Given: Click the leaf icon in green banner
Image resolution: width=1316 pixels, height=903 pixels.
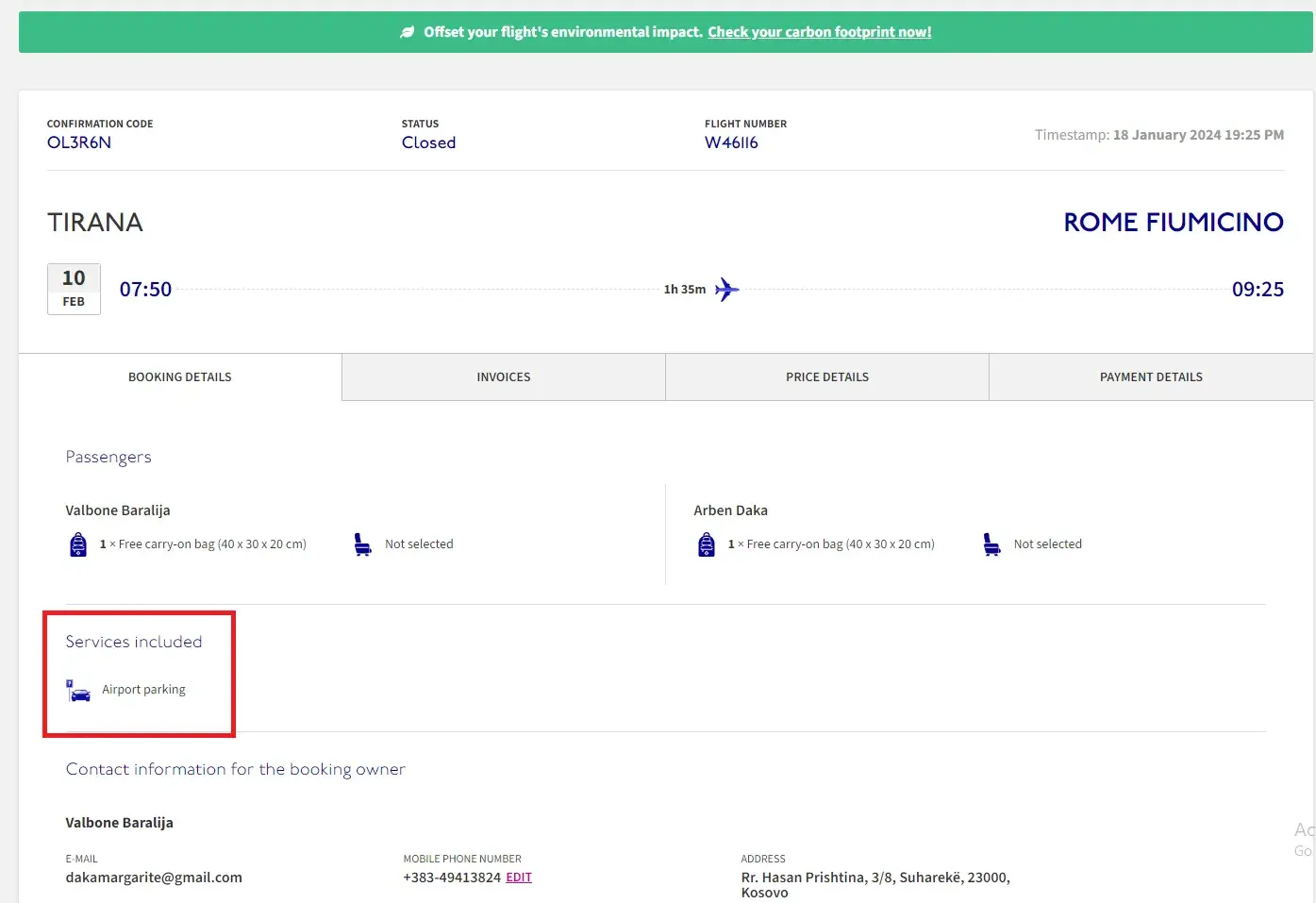Looking at the screenshot, I should point(407,32).
